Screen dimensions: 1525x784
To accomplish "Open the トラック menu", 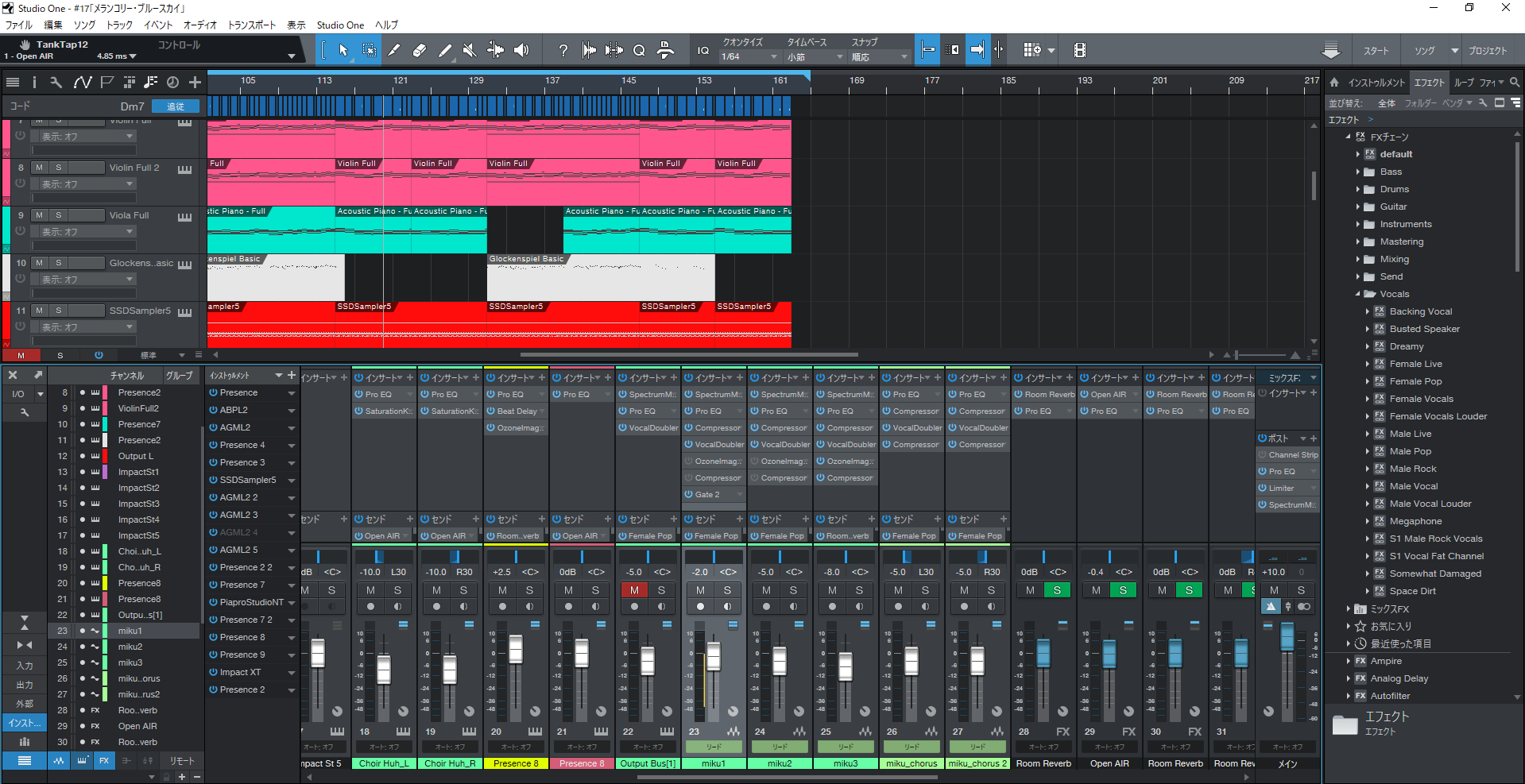I will [x=119, y=25].
